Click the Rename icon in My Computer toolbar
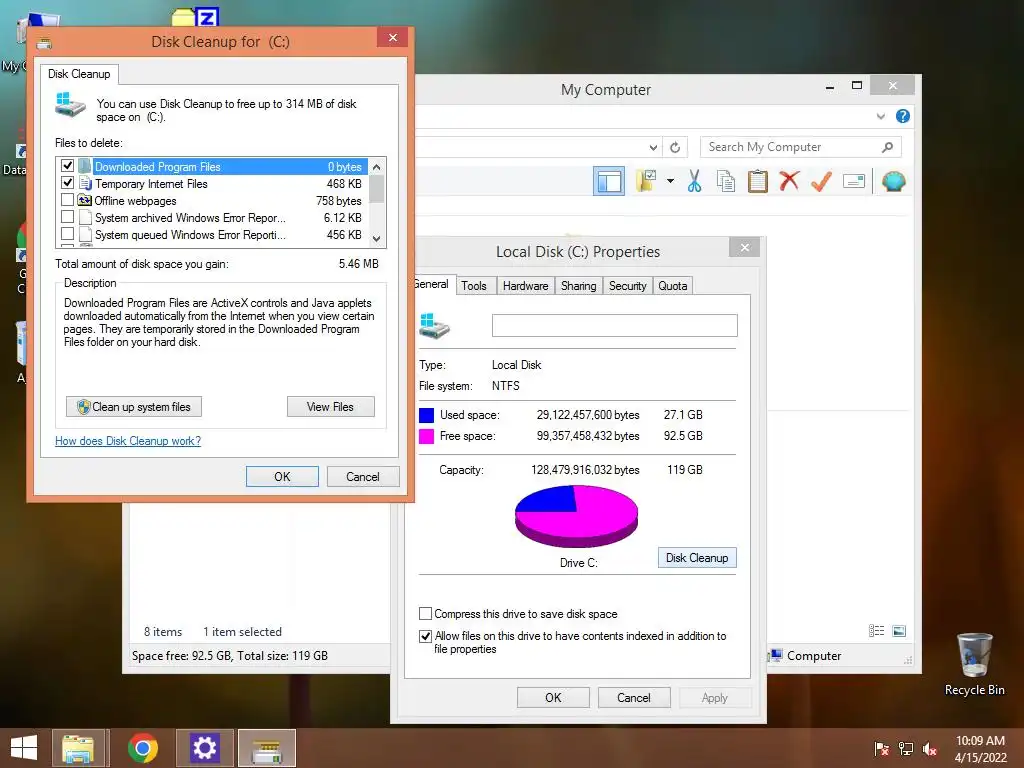 click(x=854, y=181)
